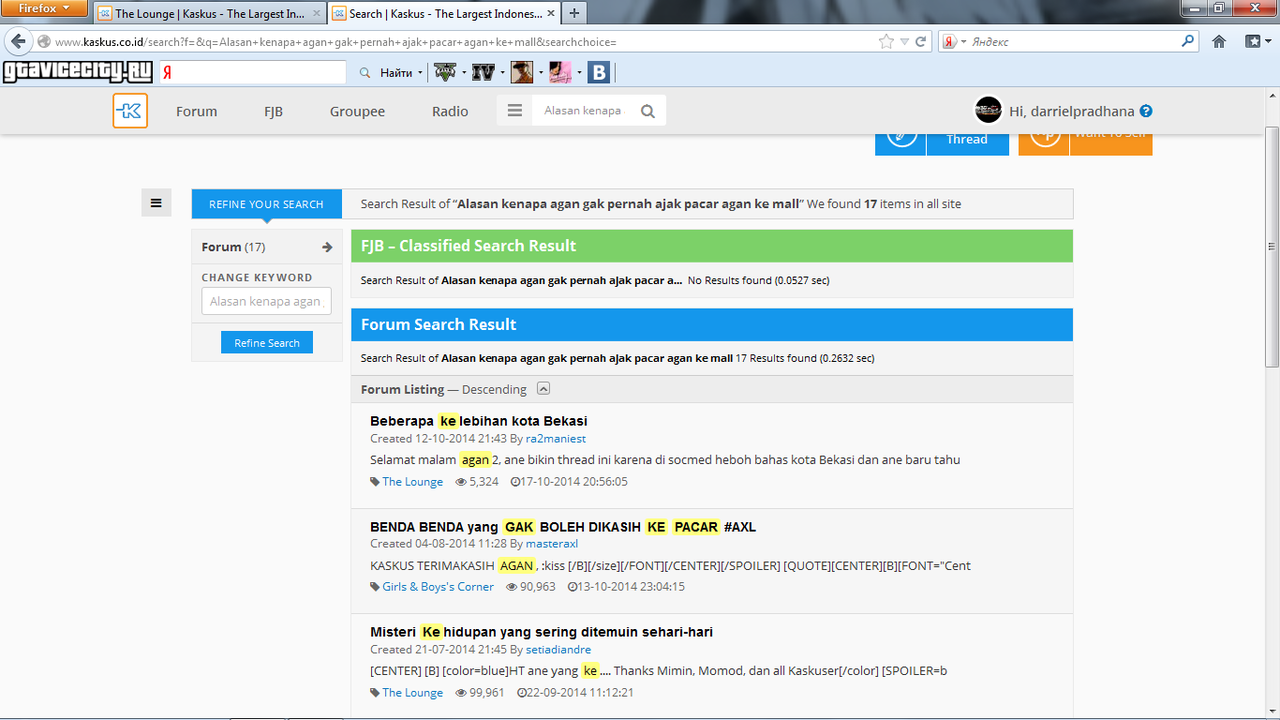Open the bookmarks menu icon
1280x720 pixels.
pos(1254,42)
